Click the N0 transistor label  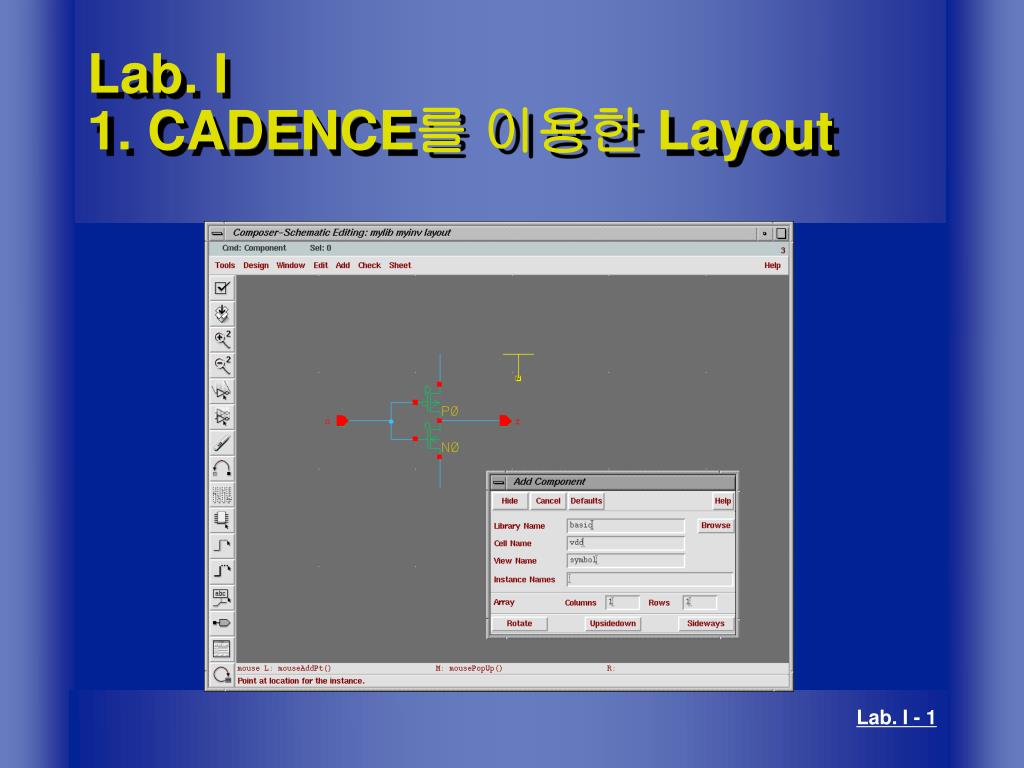pos(450,447)
